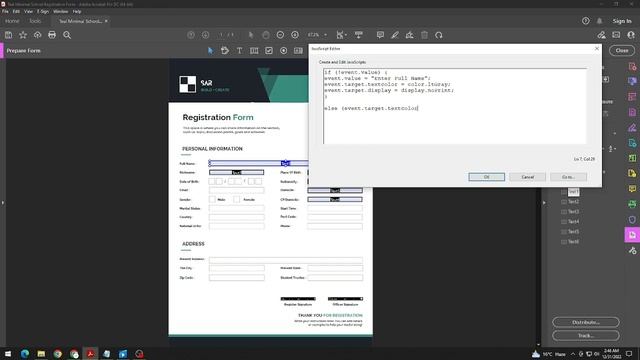
Task: Click the upload to cloud icon
Action: 38,35
